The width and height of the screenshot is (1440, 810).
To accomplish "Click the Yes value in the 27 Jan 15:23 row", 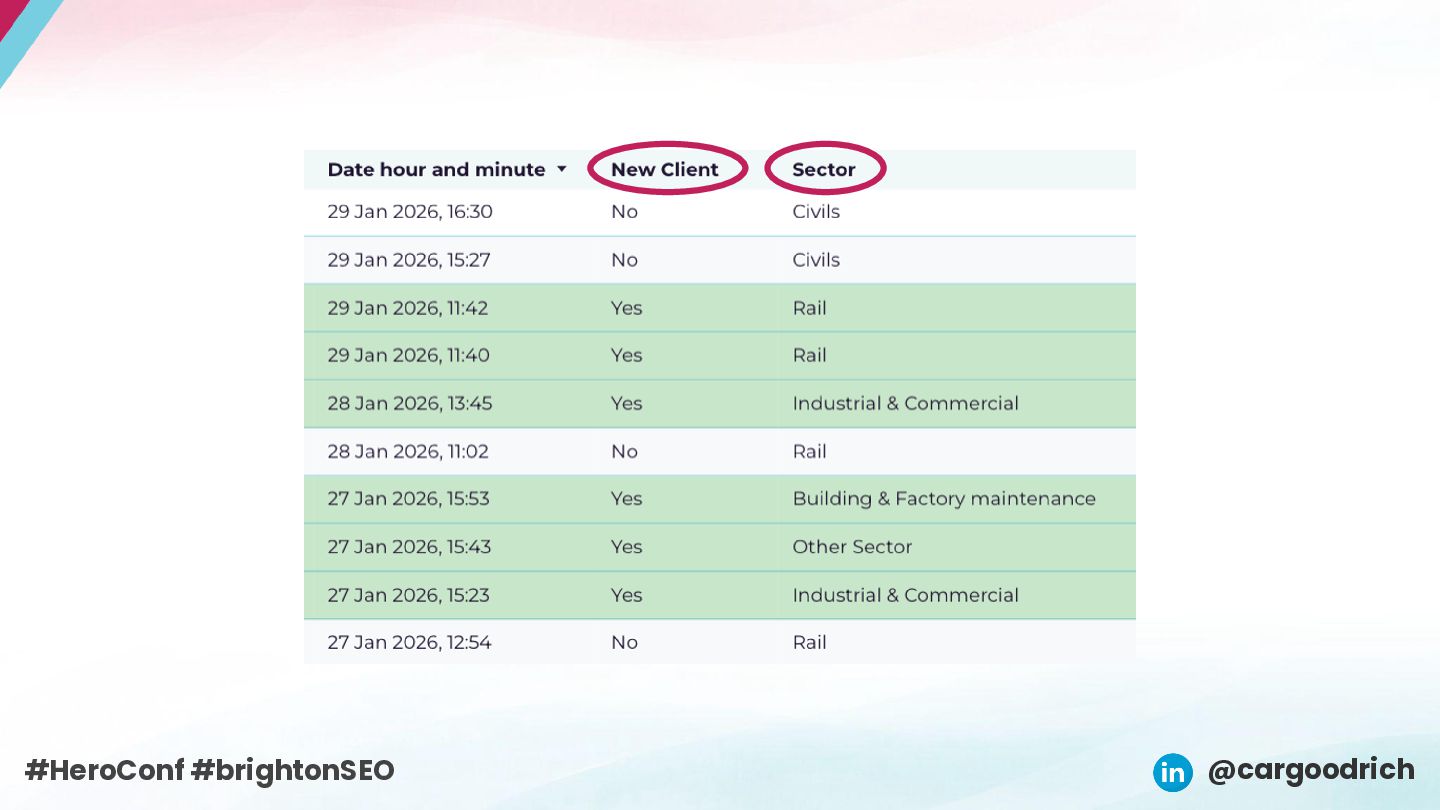I will pos(626,595).
